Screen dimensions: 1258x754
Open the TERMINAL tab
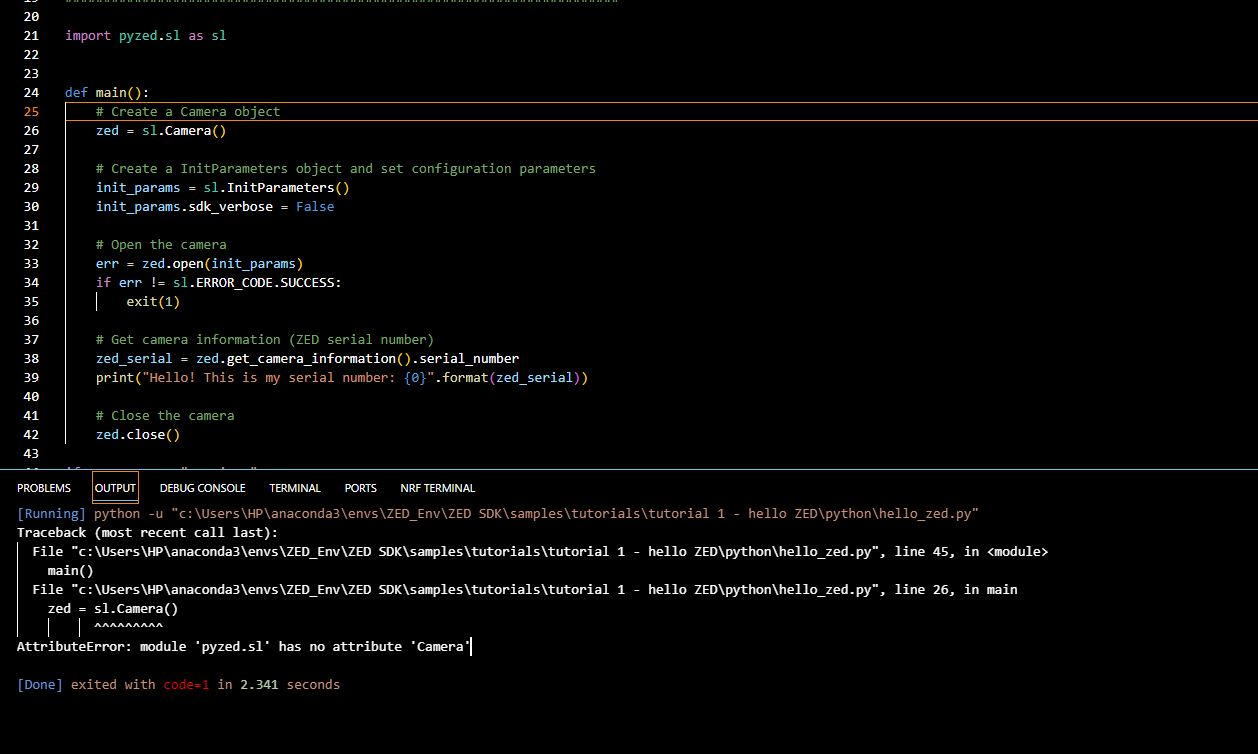coord(295,488)
